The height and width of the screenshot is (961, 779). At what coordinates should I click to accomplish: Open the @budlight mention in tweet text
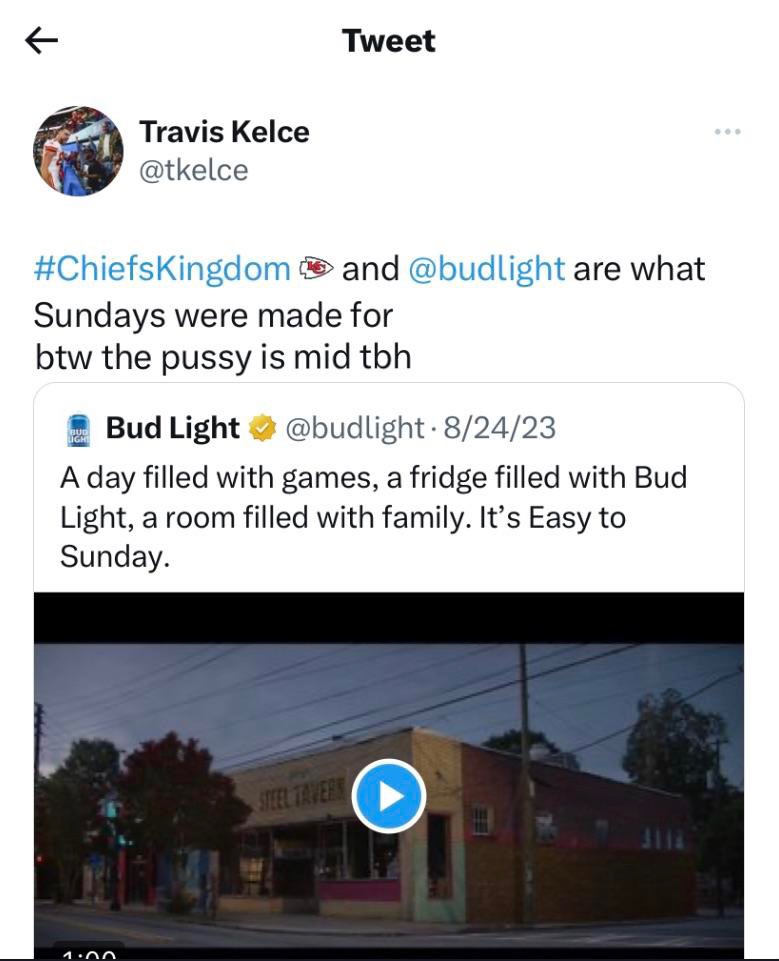(x=486, y=269)
